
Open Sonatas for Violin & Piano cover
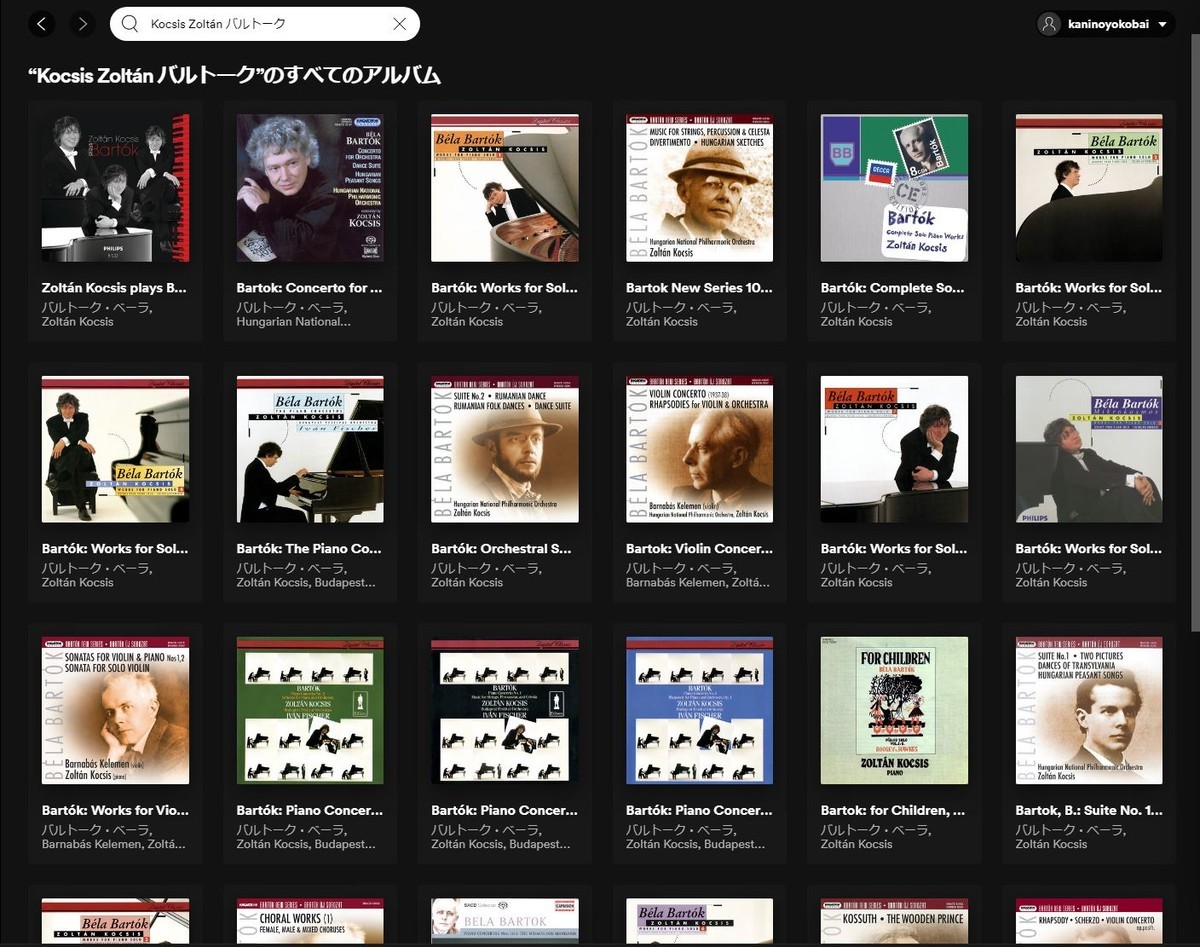115,711
